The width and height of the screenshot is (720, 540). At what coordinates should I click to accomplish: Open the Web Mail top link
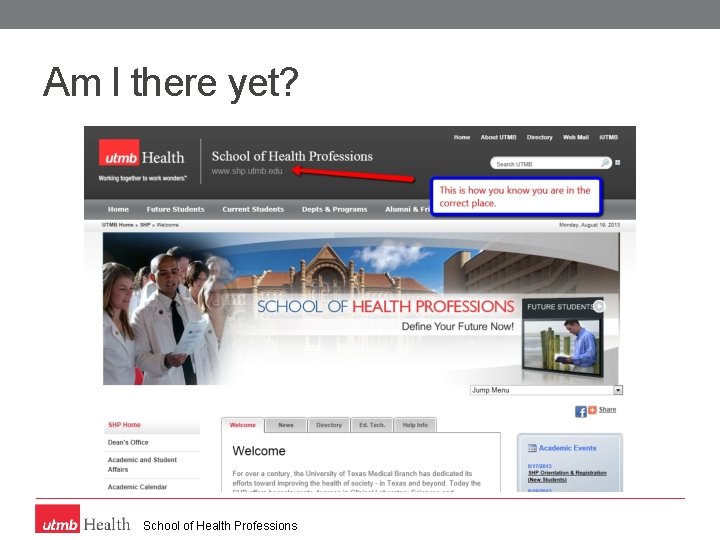point(576,137)
